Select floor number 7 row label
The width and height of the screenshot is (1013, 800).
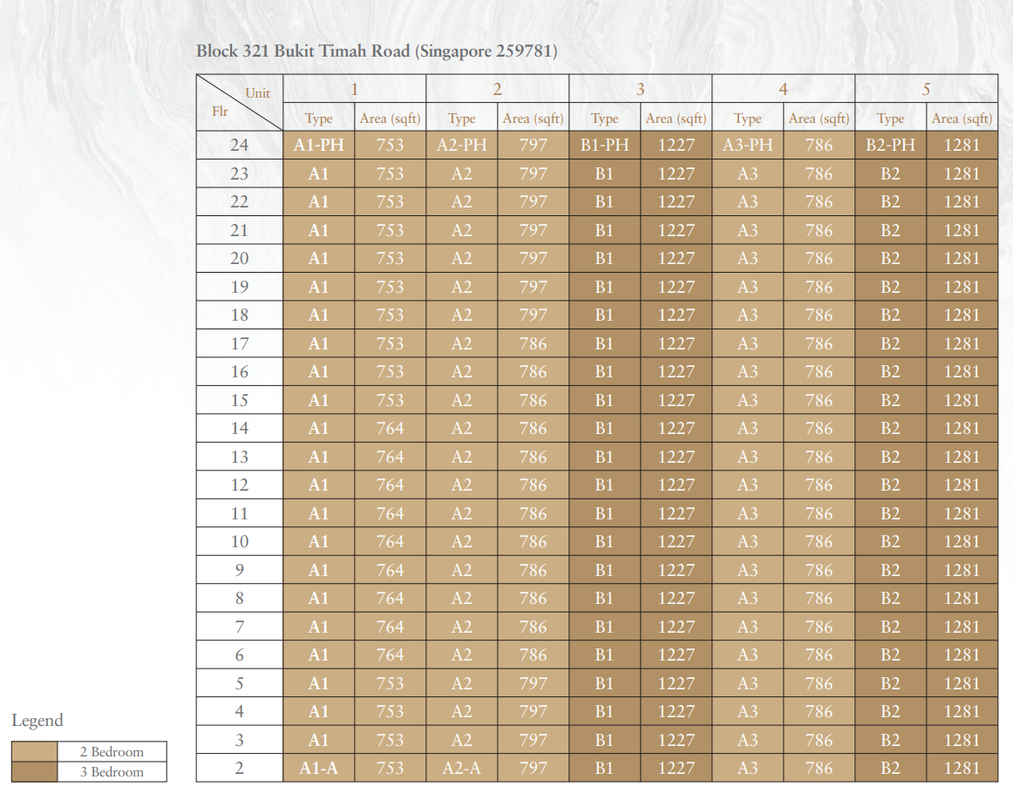240,627
